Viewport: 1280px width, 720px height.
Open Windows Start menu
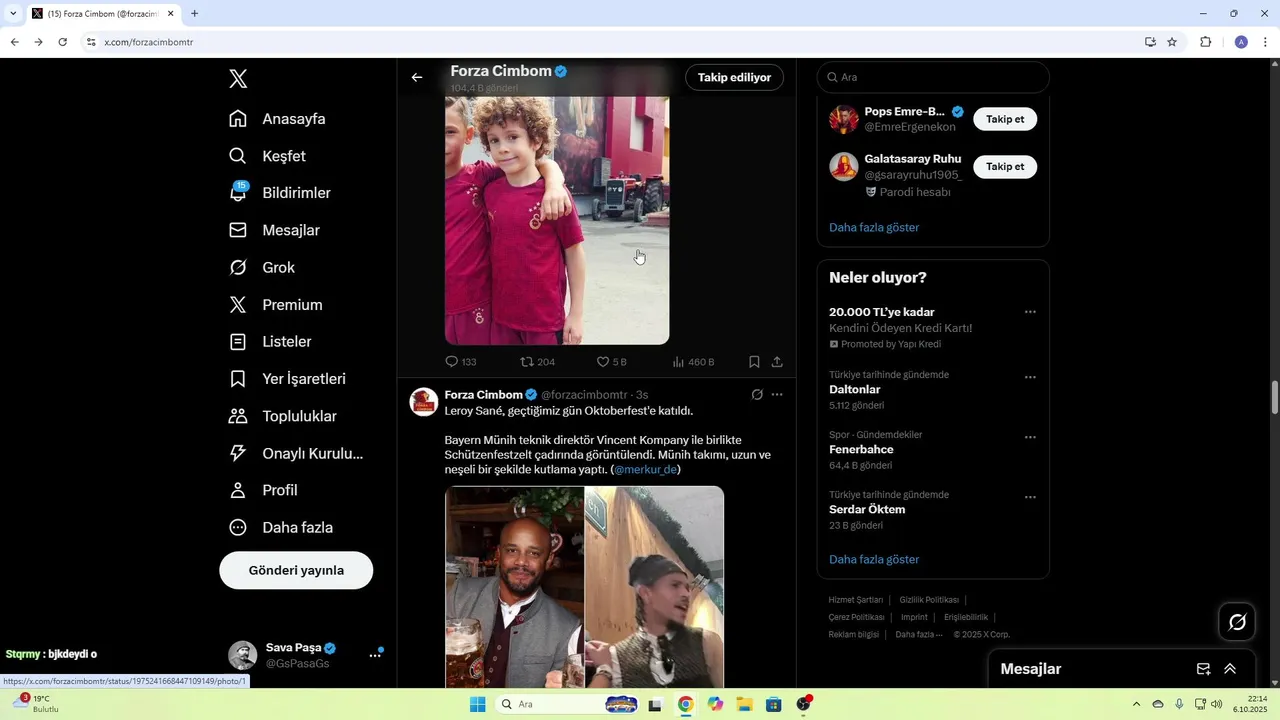[478, 704]
